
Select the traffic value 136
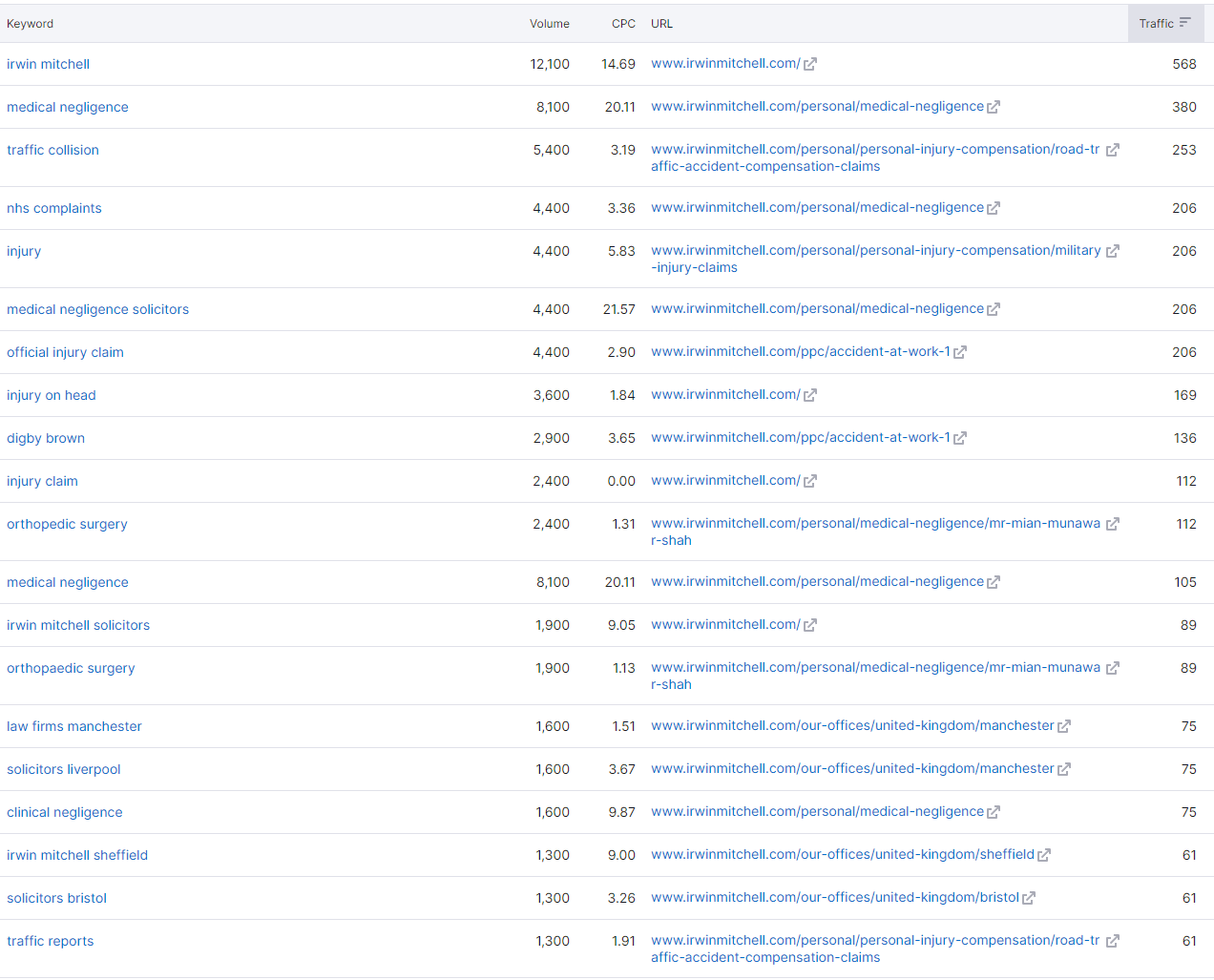(1185, 438)
